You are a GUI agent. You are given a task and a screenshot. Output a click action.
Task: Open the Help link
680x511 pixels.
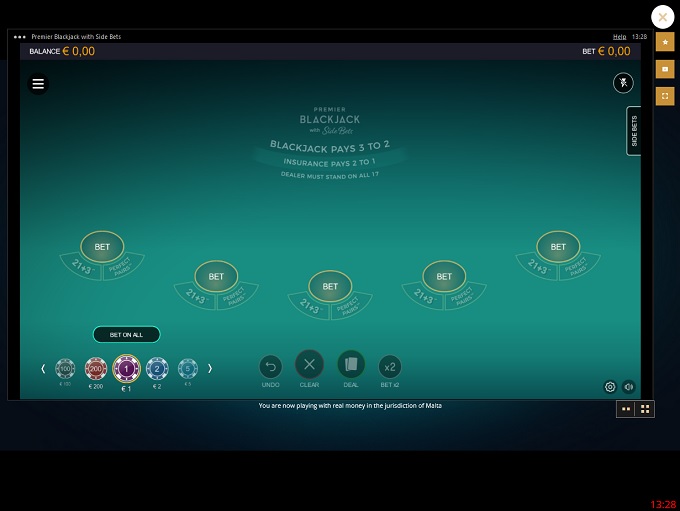click(x=619, y=36)
